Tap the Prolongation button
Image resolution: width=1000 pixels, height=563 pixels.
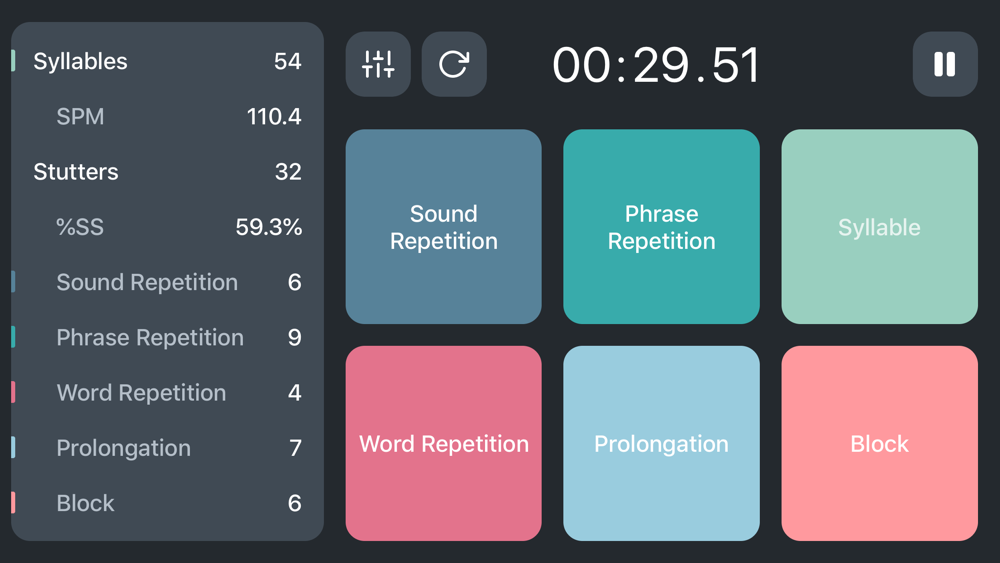pyautogui.click(x=661, y=443)
